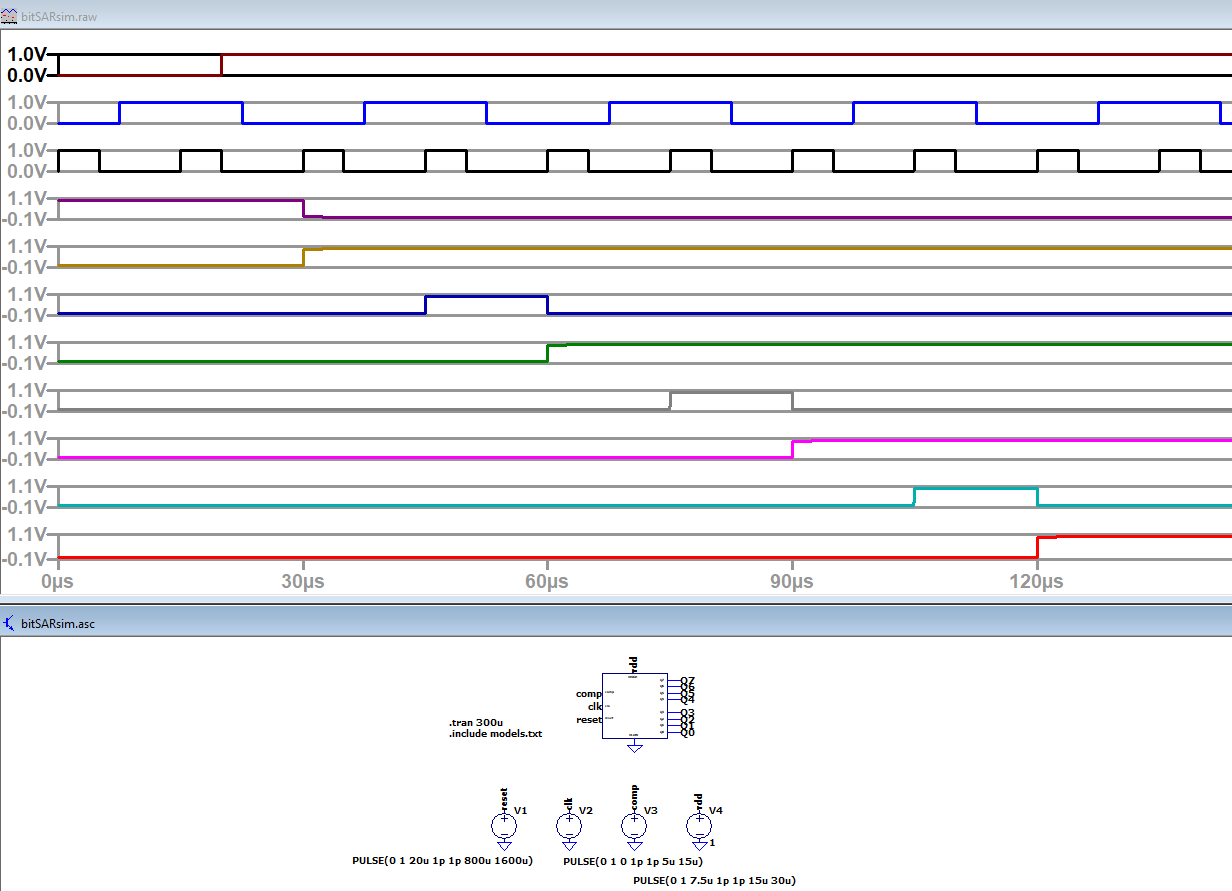Screen dimensions: 1232x891
Task: Click the comp pin label on SAR block
Action: [x=588, y=693]
